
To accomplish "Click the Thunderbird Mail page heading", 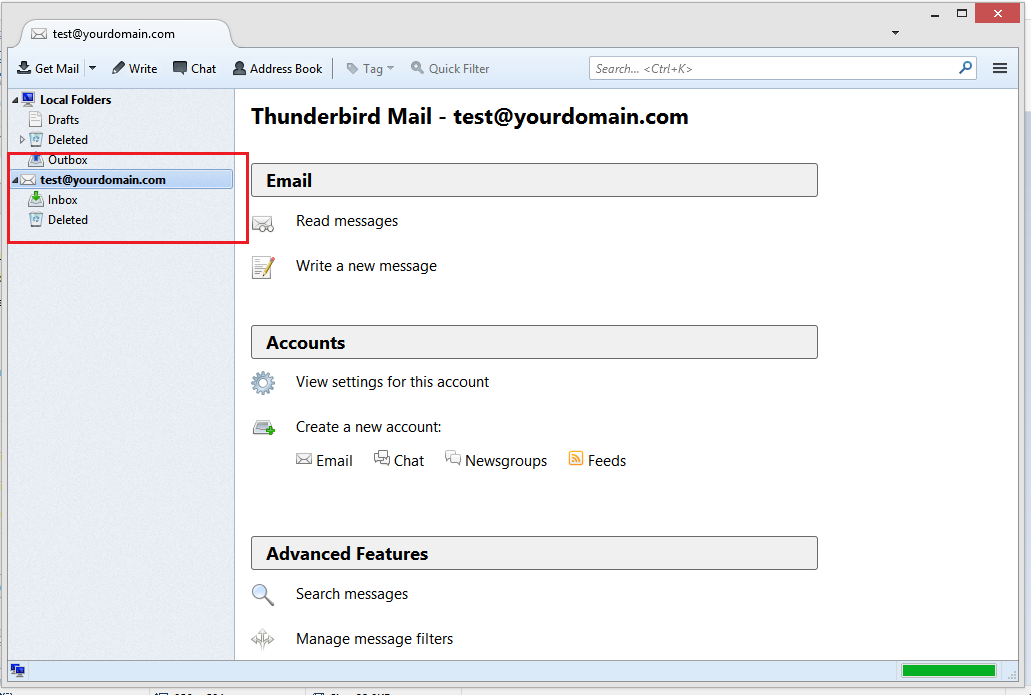I will [469, 116].
